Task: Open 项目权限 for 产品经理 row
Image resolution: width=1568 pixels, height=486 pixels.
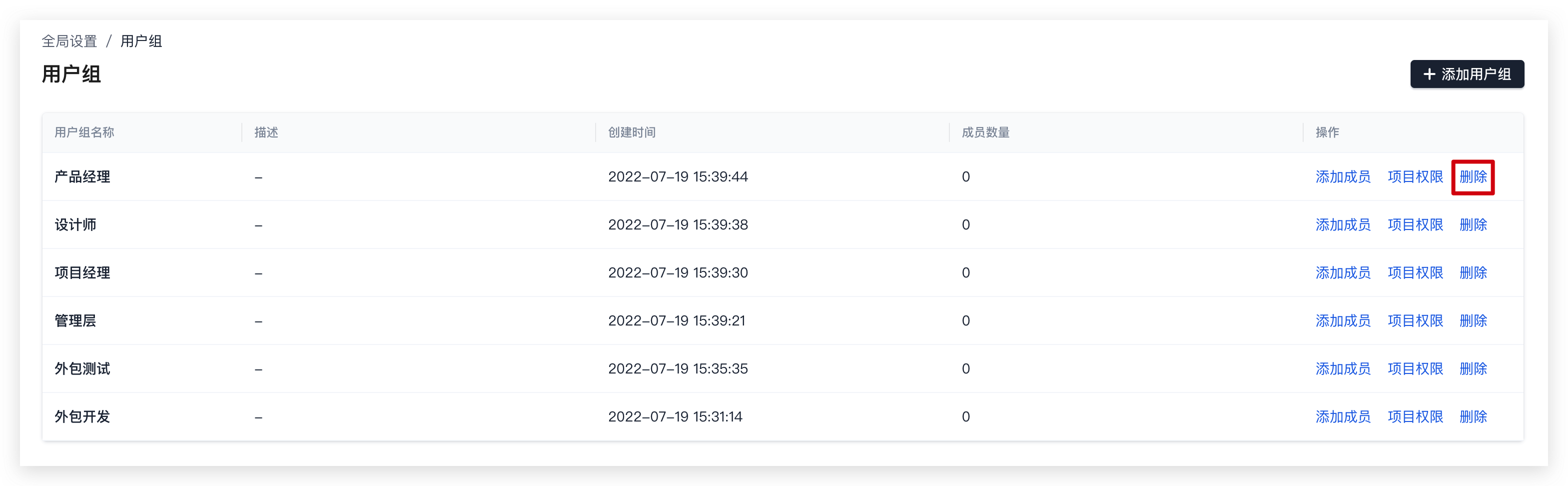Action: 1415,176
